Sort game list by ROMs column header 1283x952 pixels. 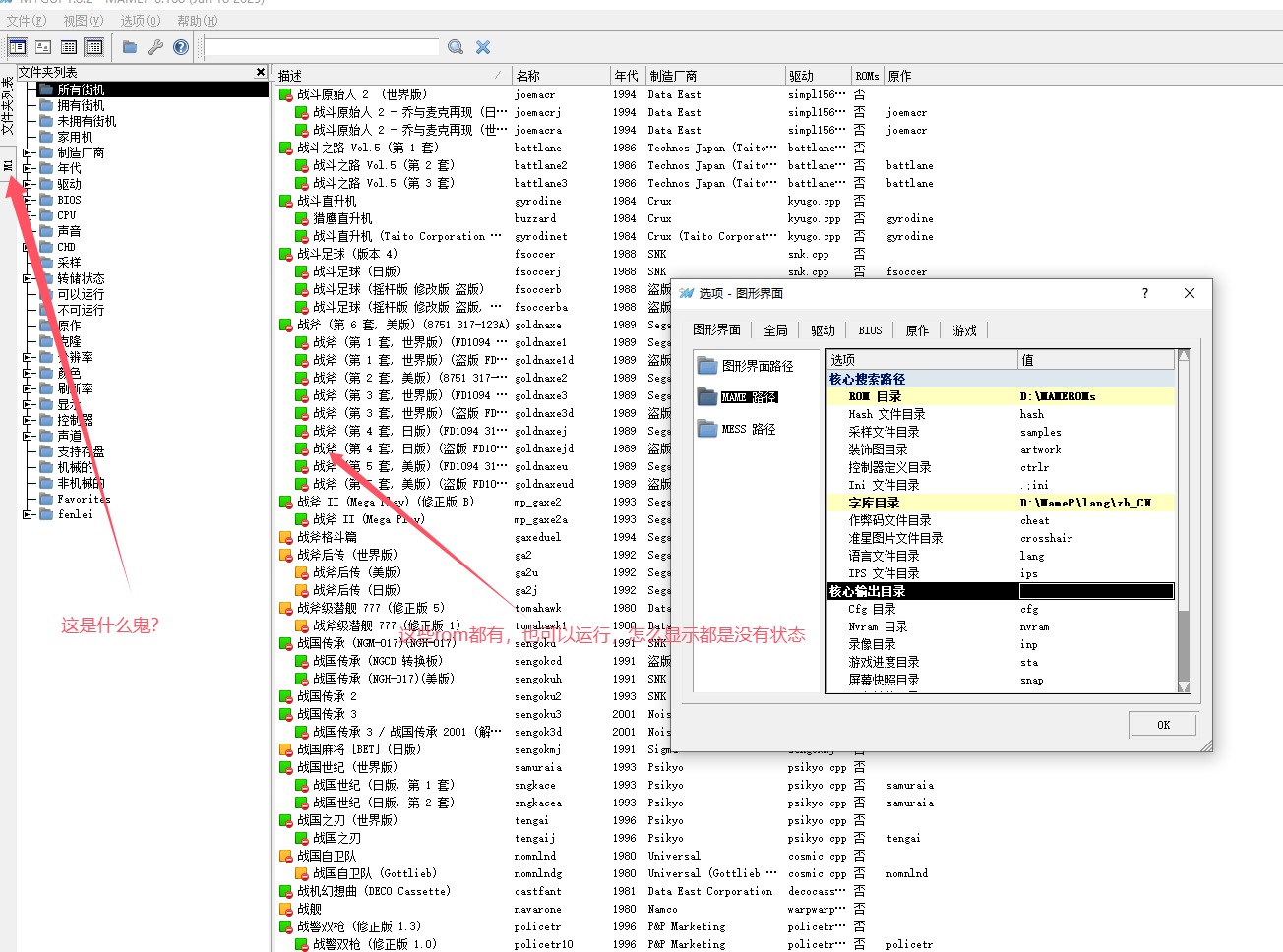coord(867,76)
